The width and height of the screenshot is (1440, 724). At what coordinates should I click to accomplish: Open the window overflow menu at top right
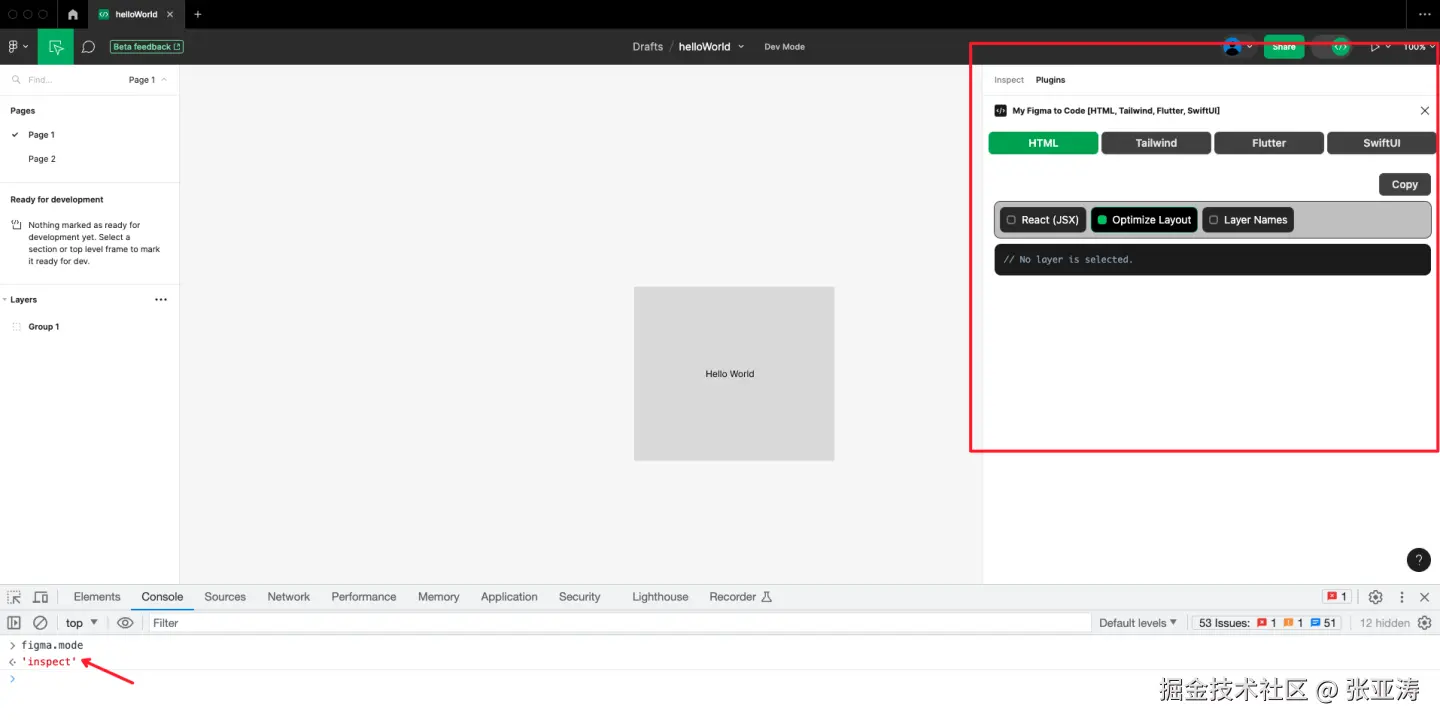(x=1425, y=14)
